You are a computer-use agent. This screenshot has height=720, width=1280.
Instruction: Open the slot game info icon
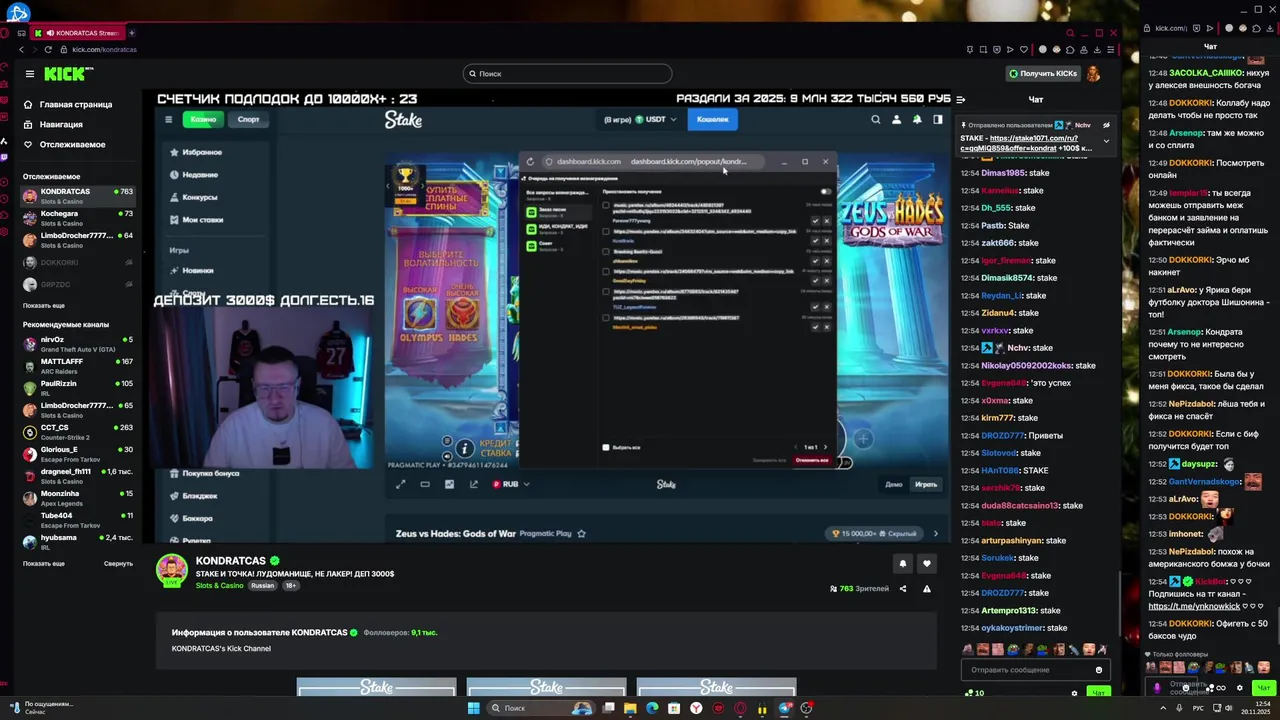tap(464, 448)
